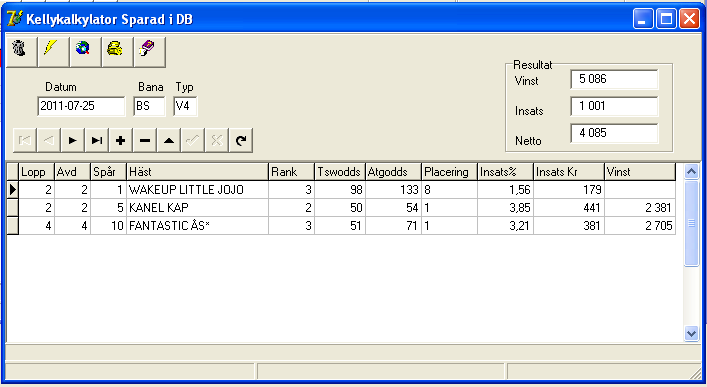This screenshot has width=707, height=387.
Task: Click the Placering column header
Action: tap(449, 172)
